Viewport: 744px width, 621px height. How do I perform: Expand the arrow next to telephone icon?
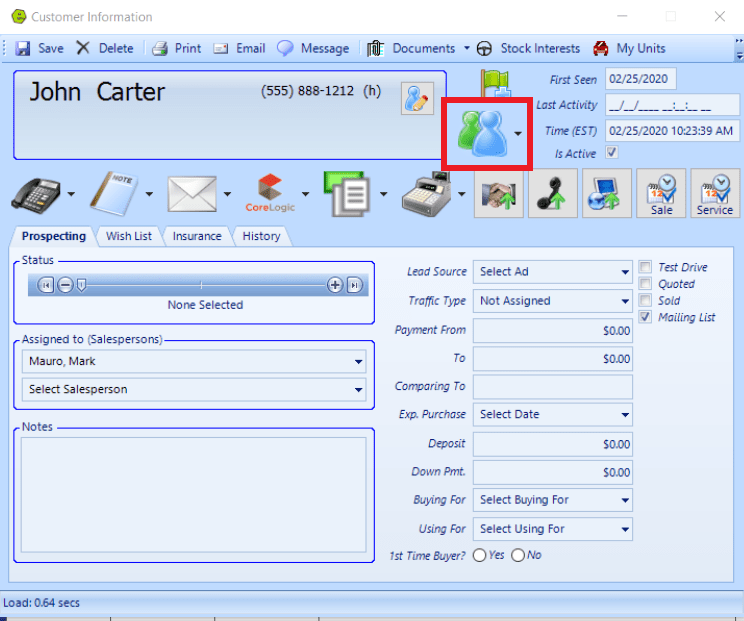click(x=71, y=194)
